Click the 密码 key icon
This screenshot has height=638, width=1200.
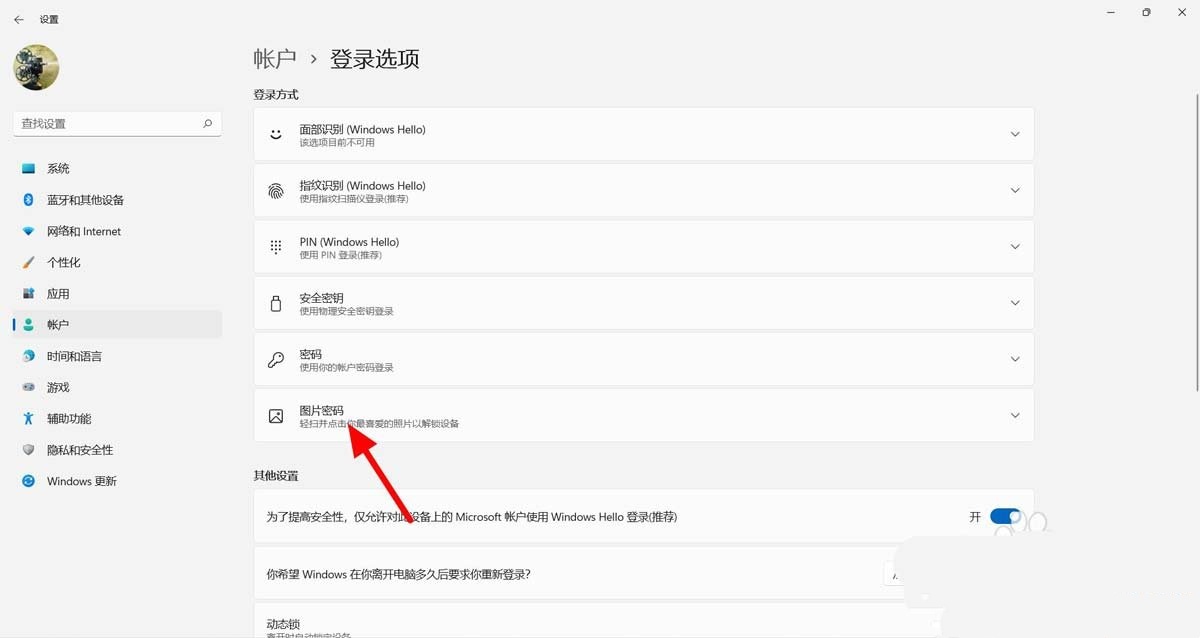click(275, 359)
